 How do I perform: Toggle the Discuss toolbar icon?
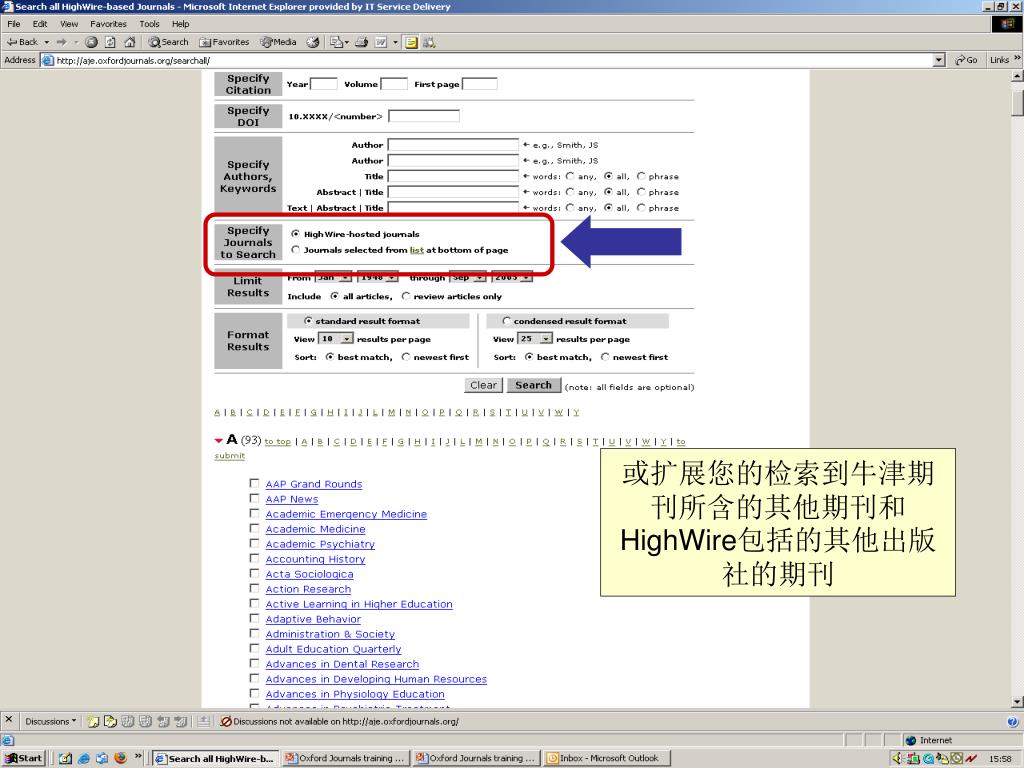click(411, 42)
